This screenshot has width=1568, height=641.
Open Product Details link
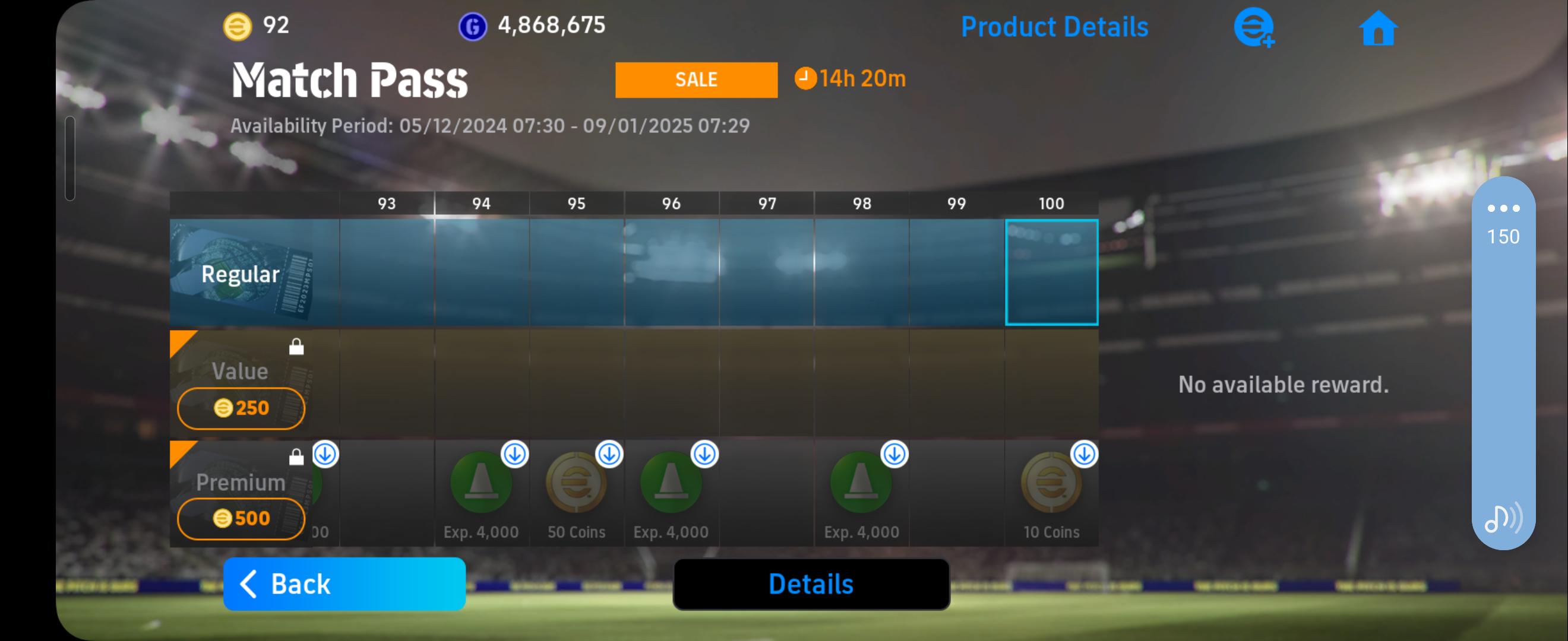(1054, 27)
